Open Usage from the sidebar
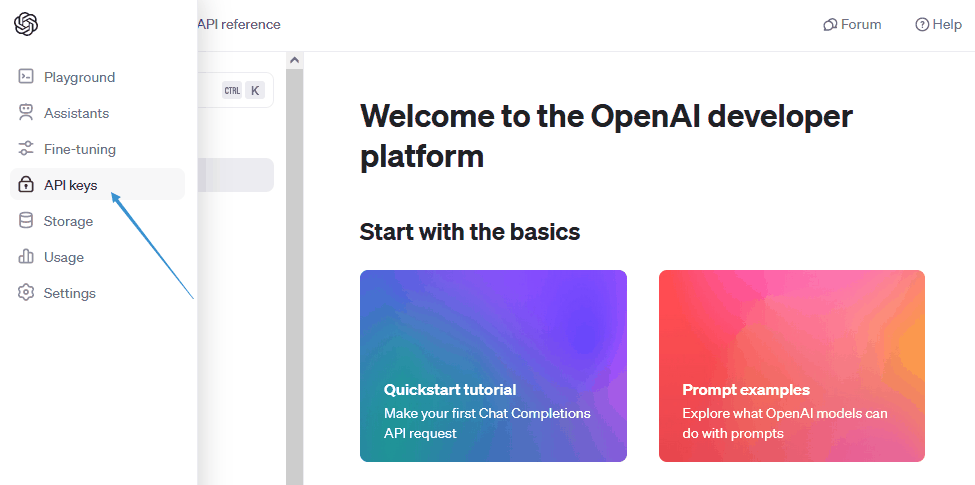The image size is (975, 485). 98,257
